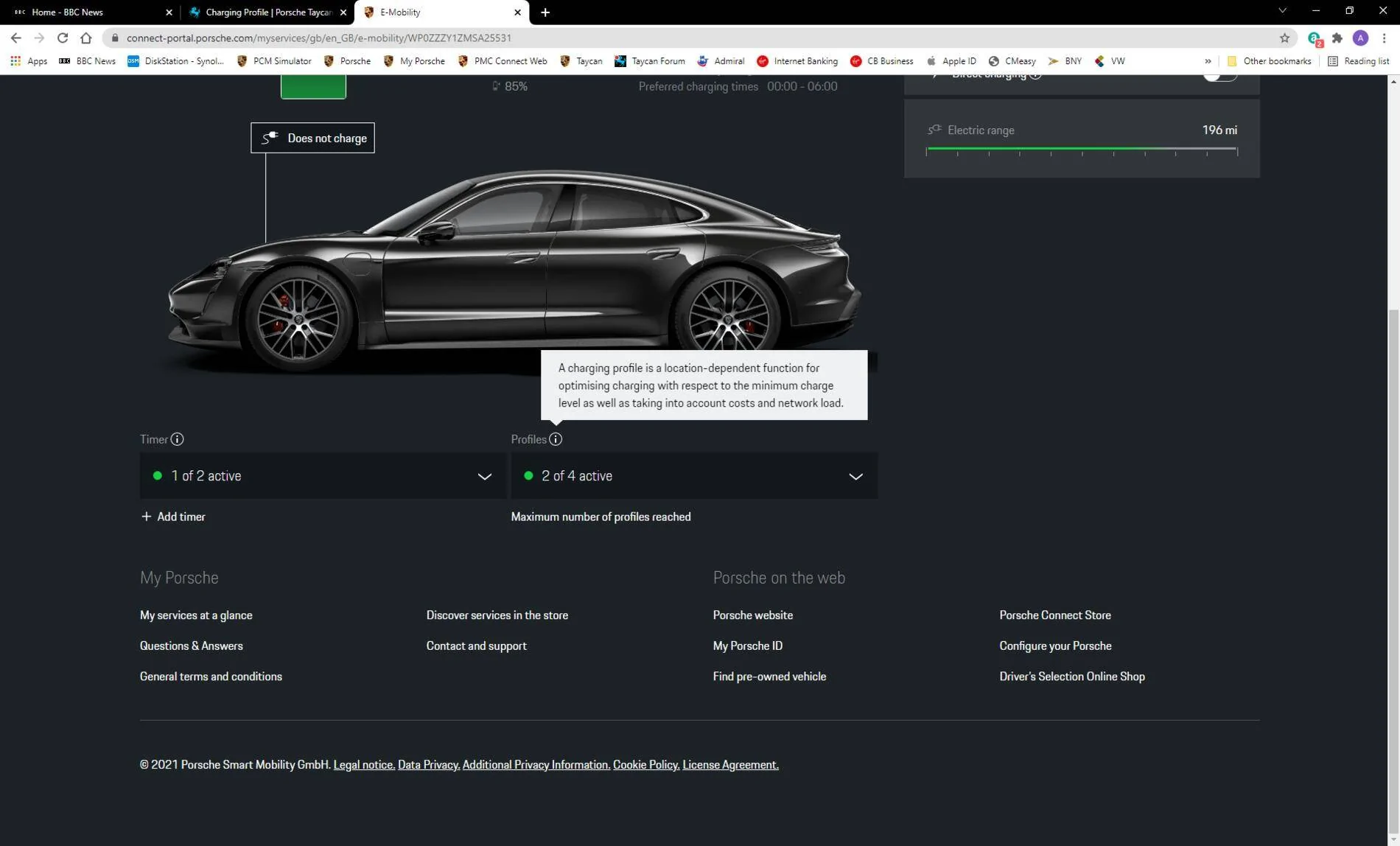Open the Taycan Forum bookmark

[x=649, y=61]
